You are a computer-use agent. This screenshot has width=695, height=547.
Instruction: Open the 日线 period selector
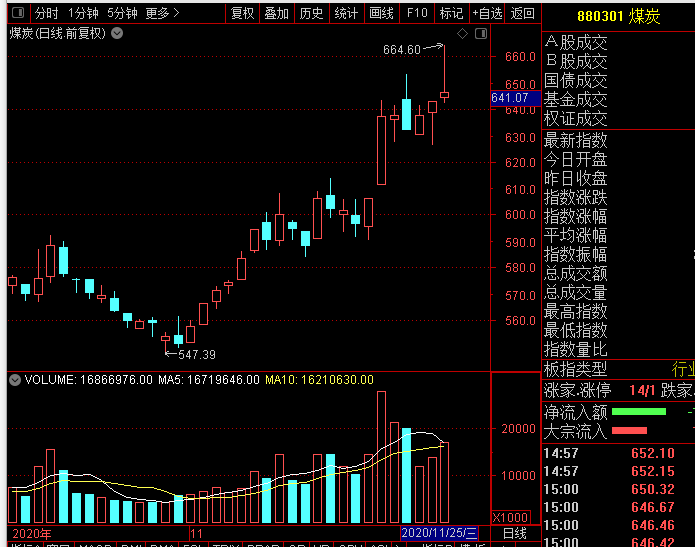point(514,534)
